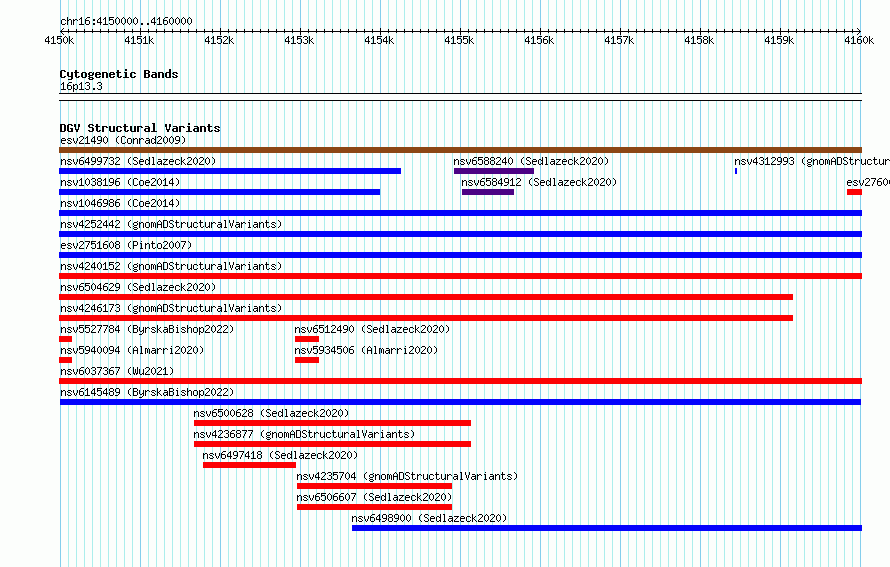The image size is (890, 567).
Task: Click the red bar under nsv6037367
Action: 460,381
